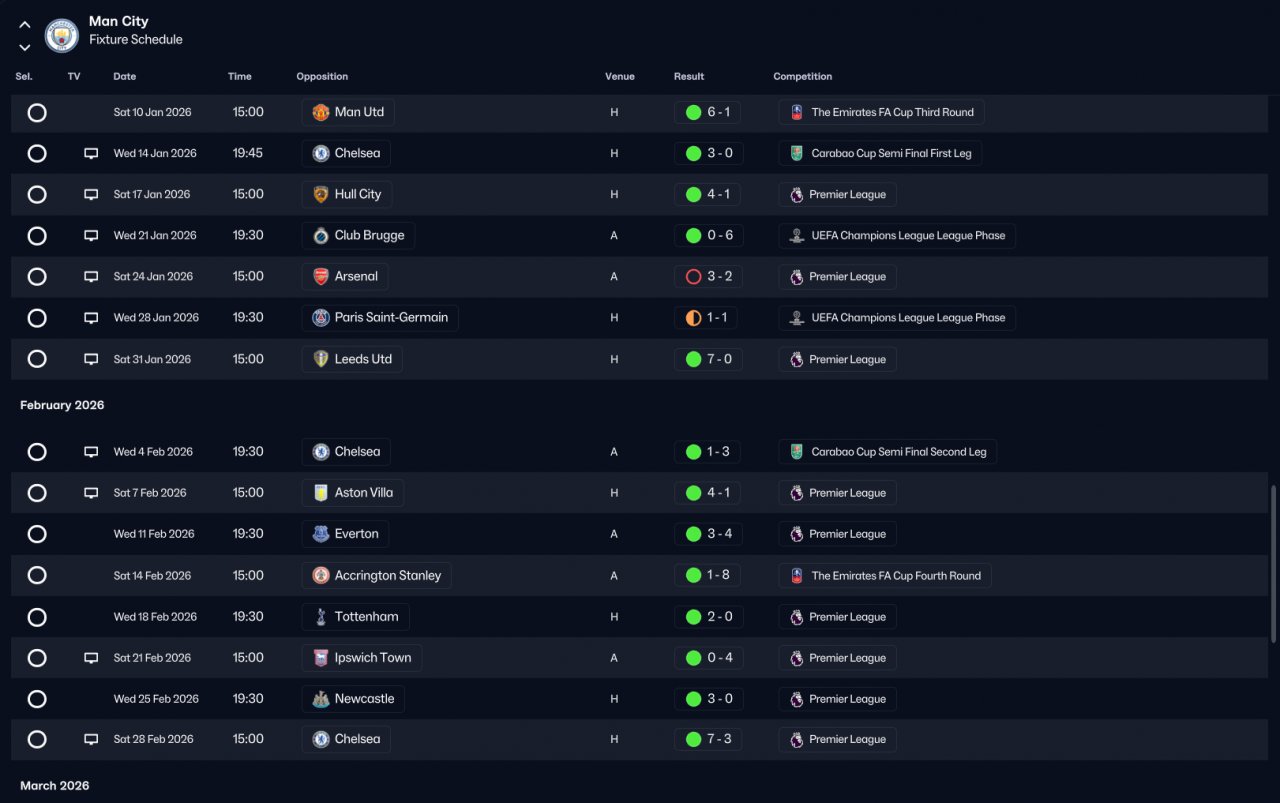Collapse the February 2026 month section

62,405
